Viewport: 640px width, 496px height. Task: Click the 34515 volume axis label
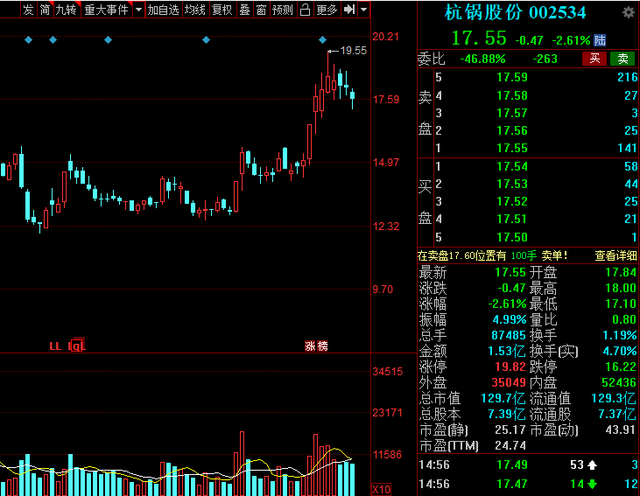387,371
